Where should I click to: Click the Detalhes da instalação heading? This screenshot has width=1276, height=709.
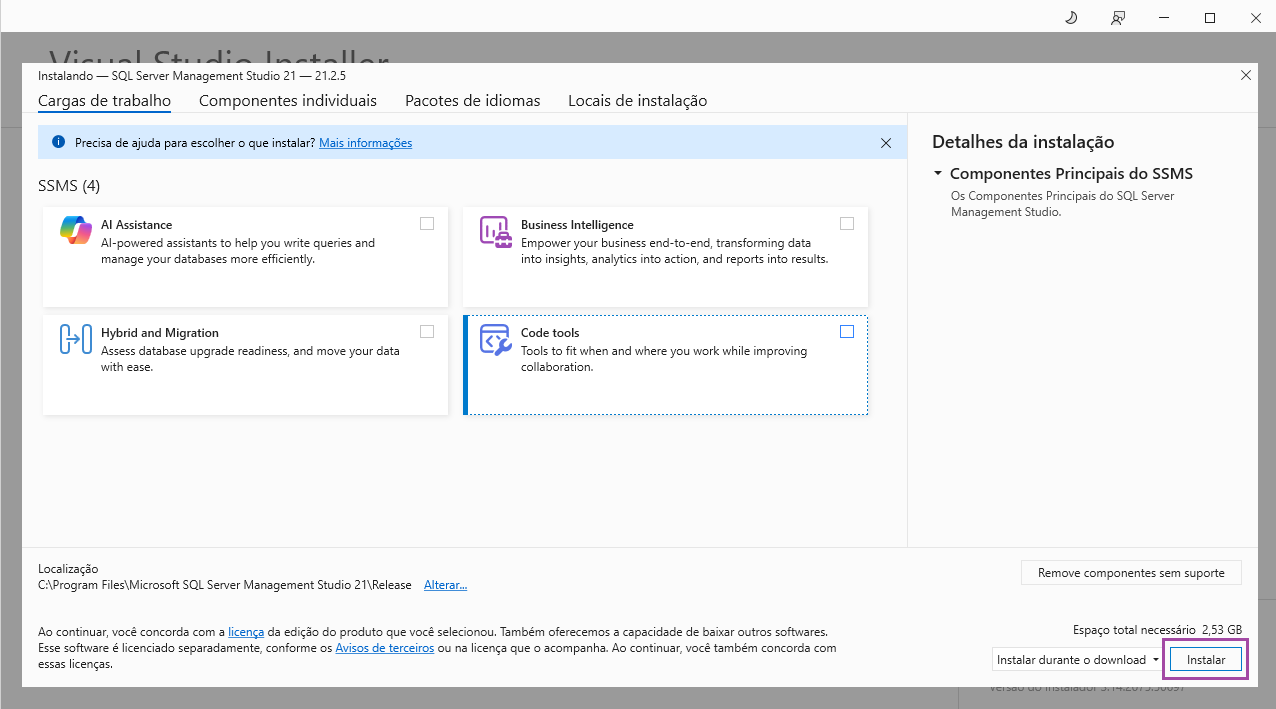(1023, 142)
